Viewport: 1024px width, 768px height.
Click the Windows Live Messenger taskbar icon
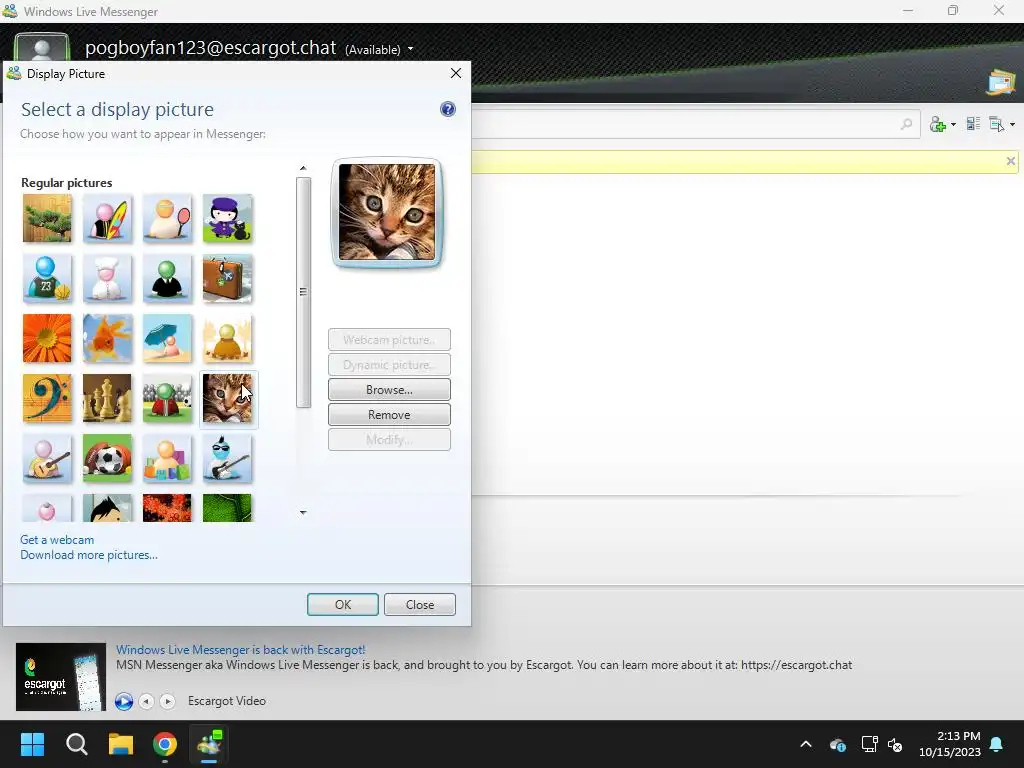click(209, 744)
